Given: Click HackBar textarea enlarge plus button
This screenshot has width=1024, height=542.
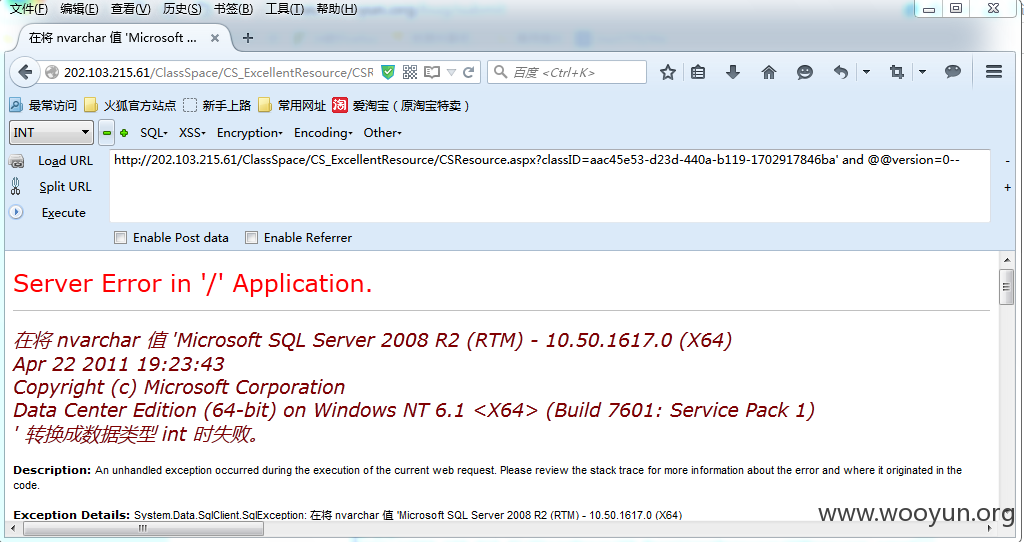Looking at the screenshot, I should point(1007,187).
